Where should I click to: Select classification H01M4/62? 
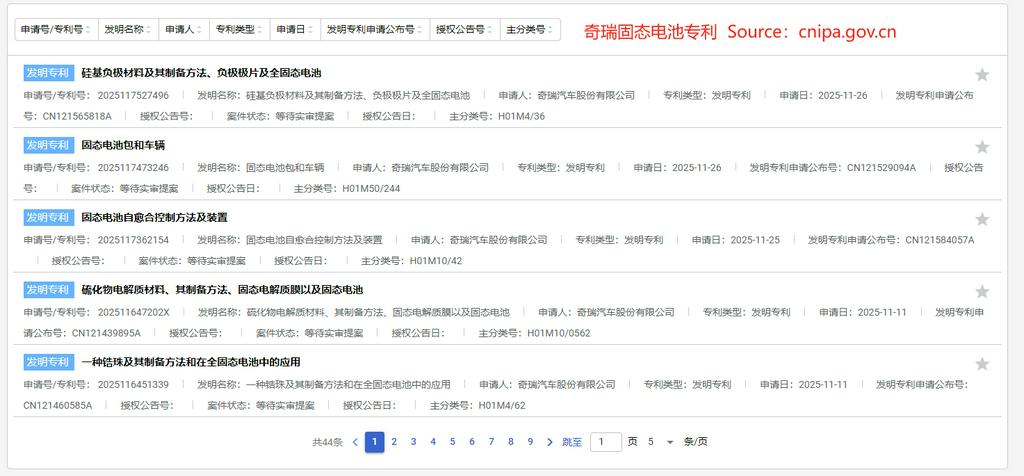502,406
